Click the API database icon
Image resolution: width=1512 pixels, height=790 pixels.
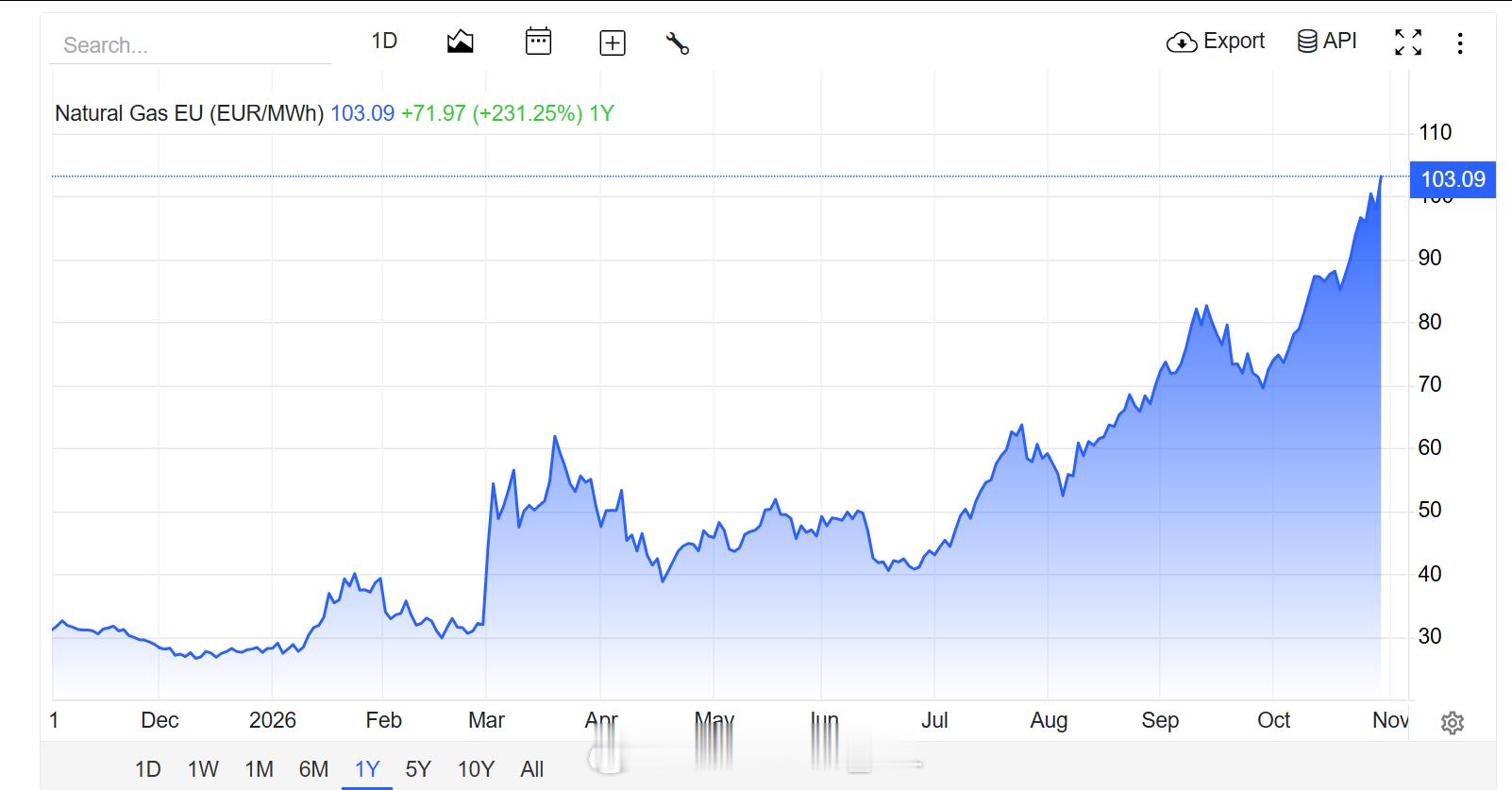click(1307, 42)
